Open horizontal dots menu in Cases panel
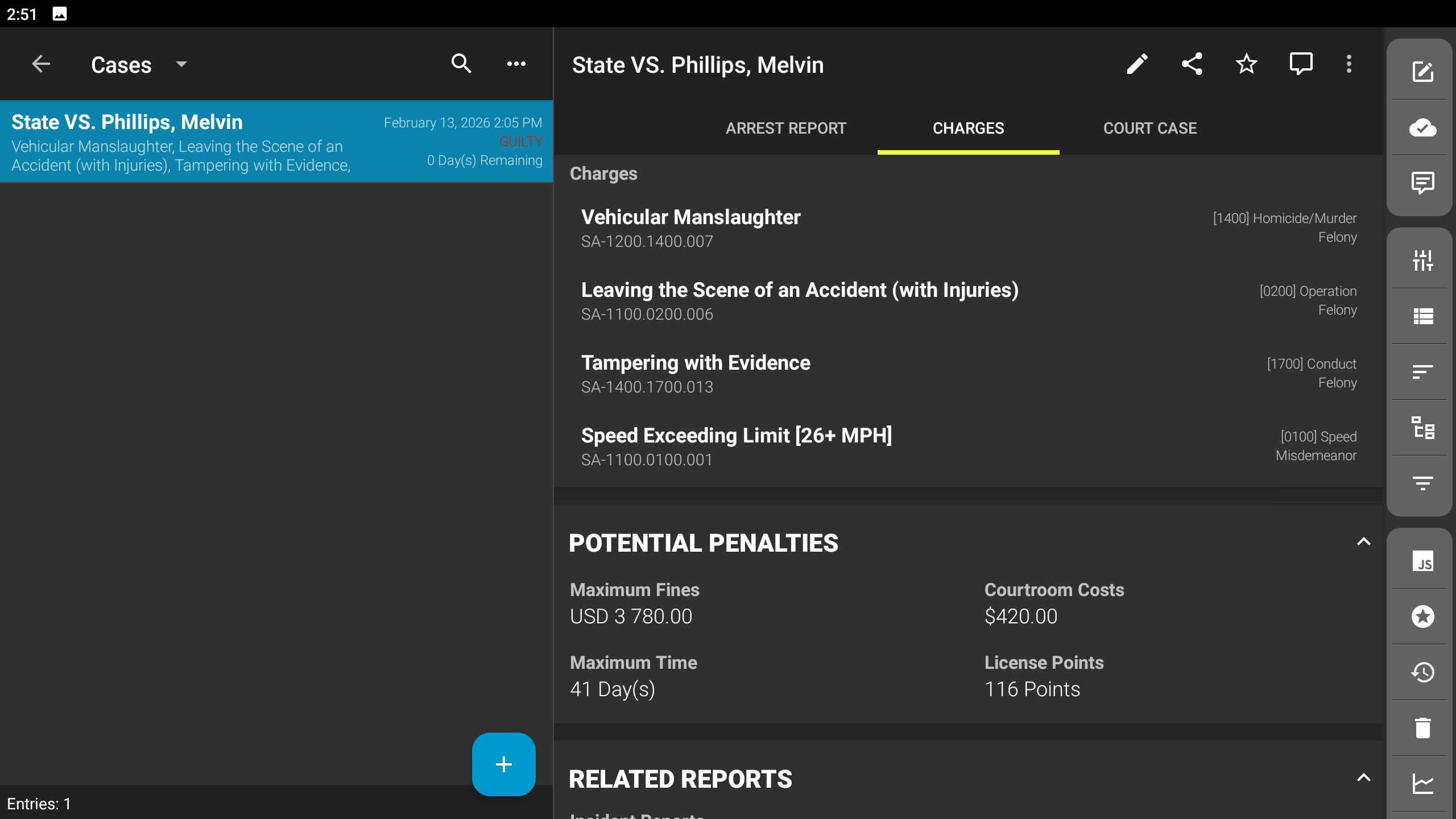 tap(516, 64)
